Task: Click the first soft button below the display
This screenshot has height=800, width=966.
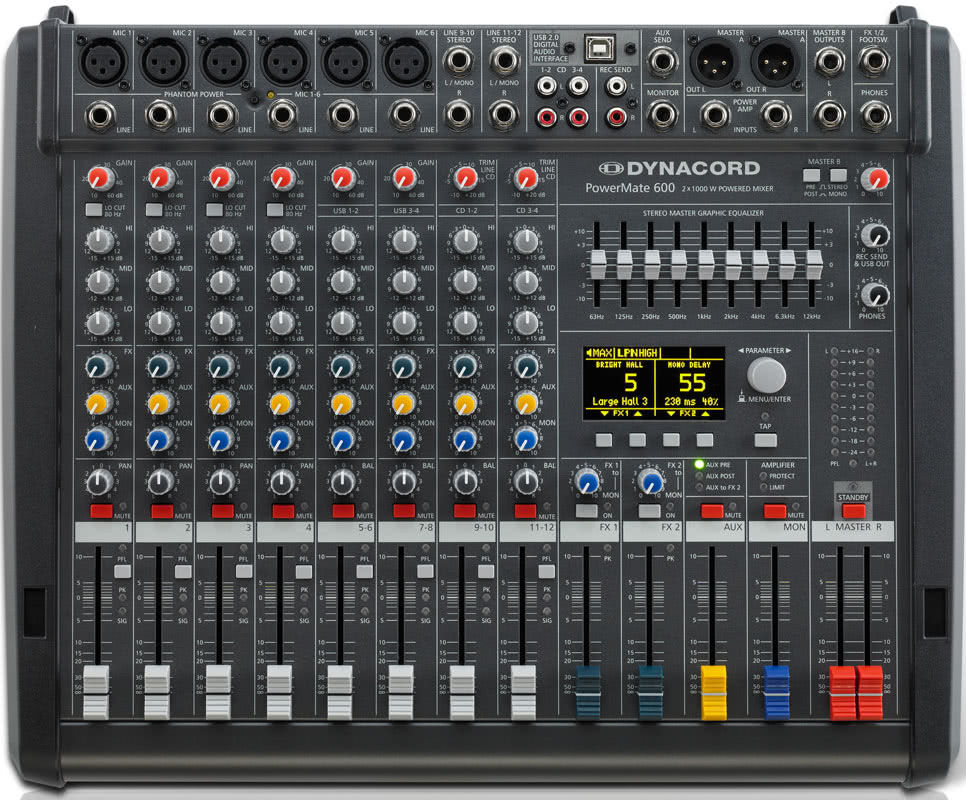Action: [604, 440]
